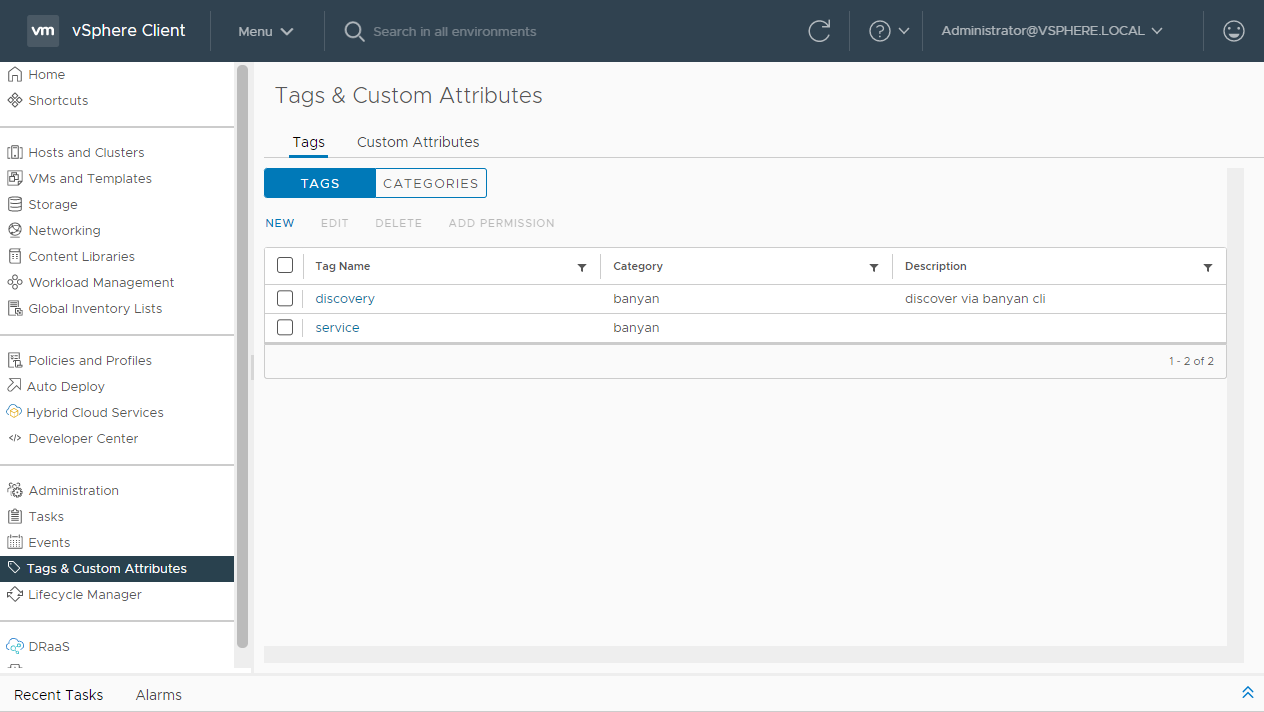The image size is (1264, 712).
Task: Open the smiley feedback icon
Action: pos(1234,31)
